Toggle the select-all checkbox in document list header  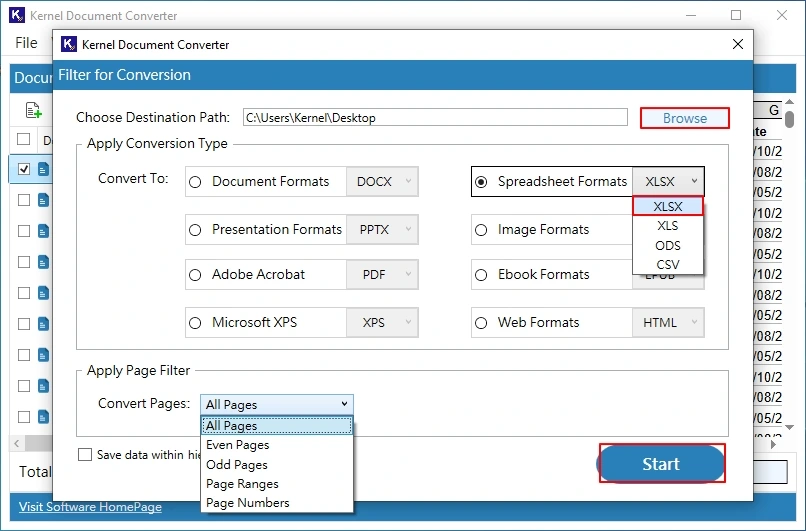(x=24, y=139)
